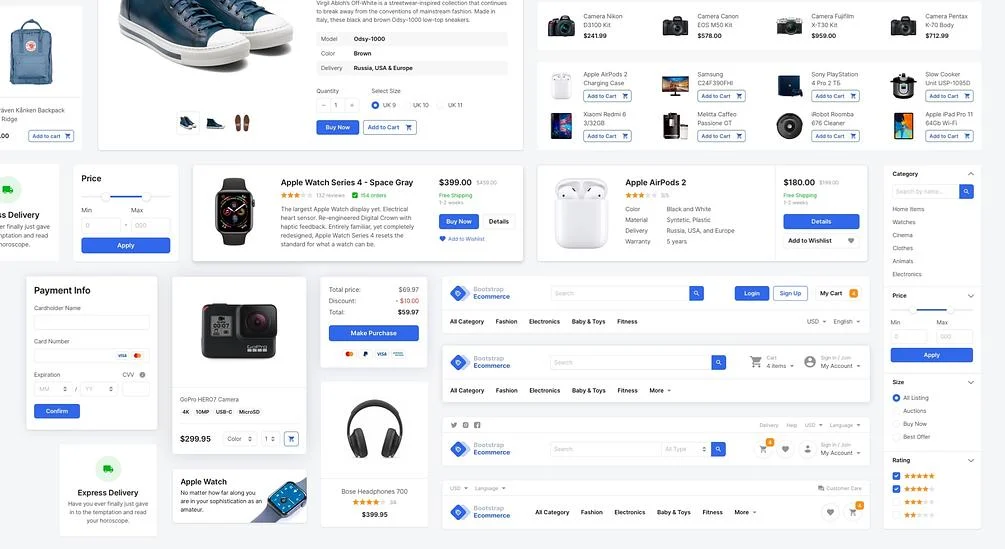Click the right handle of the Price slider
The height and width of the screenshot is (549, 1005).
pos(147,197)
